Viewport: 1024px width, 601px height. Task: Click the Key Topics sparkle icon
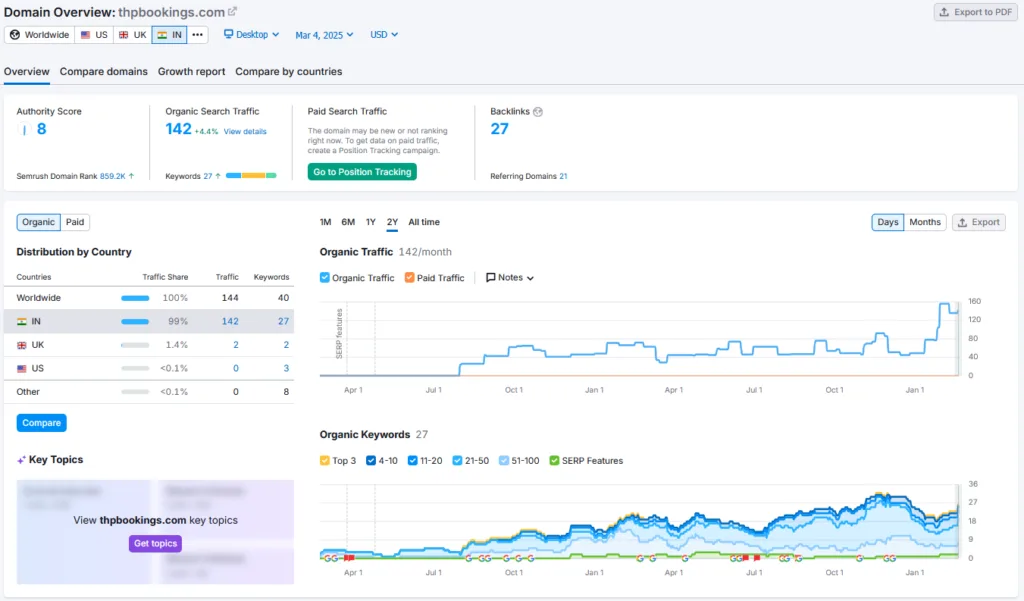tap(22, 460)
